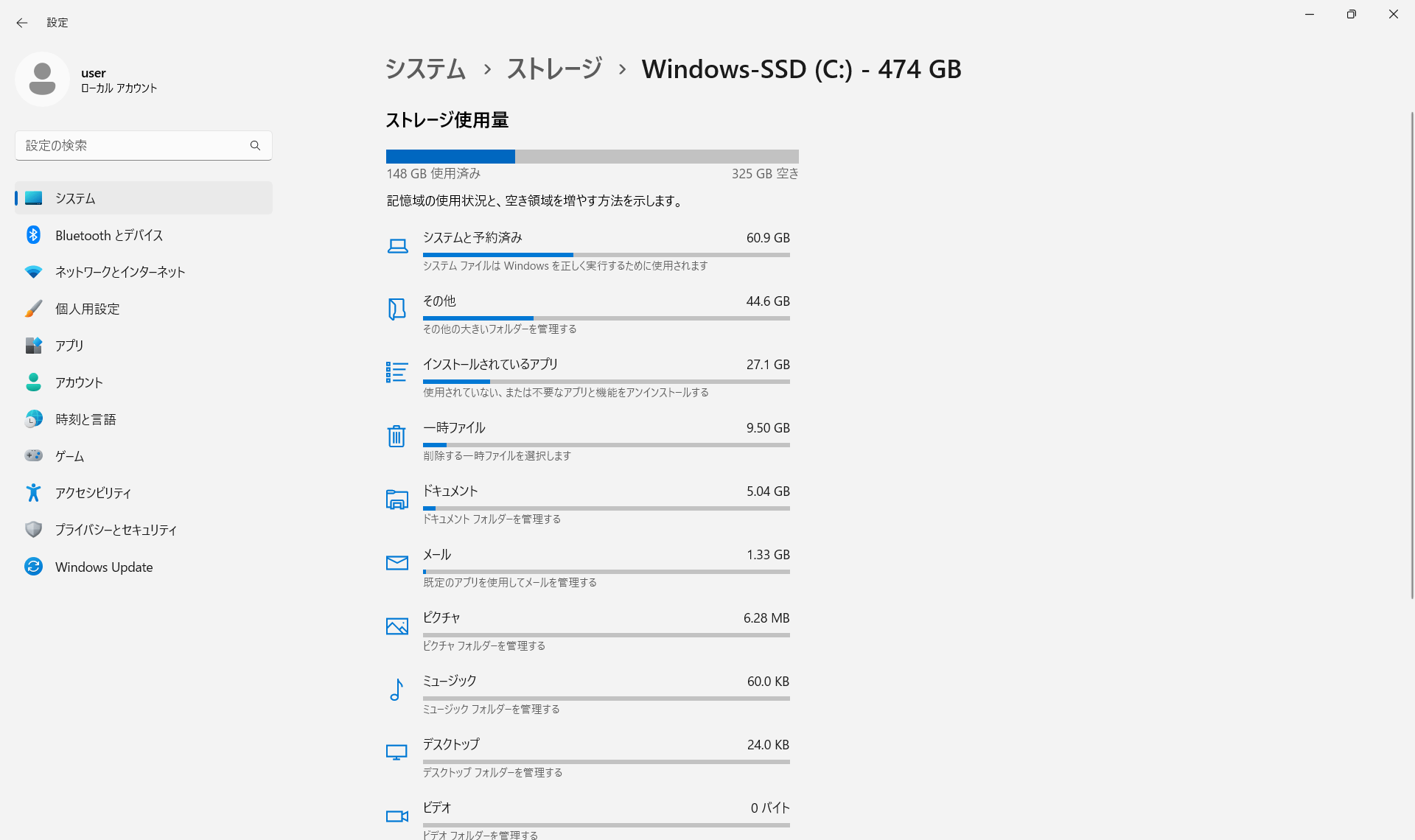The height and width of the screenshot is (840, 1415).
Task: Click the storage usage bar
Action: click(x=592, y=156)
